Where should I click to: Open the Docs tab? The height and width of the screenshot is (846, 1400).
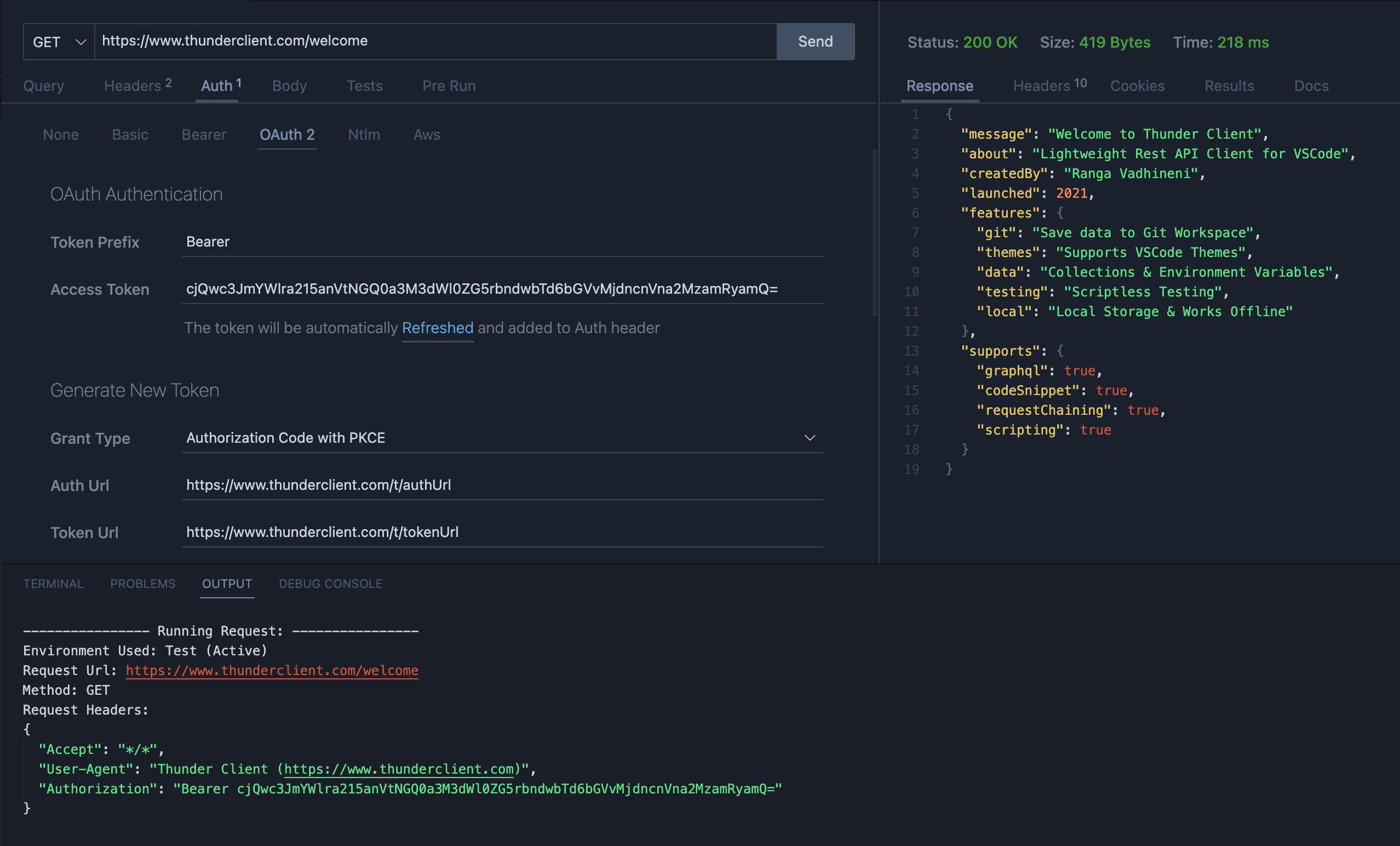(x=1311, y=86)
